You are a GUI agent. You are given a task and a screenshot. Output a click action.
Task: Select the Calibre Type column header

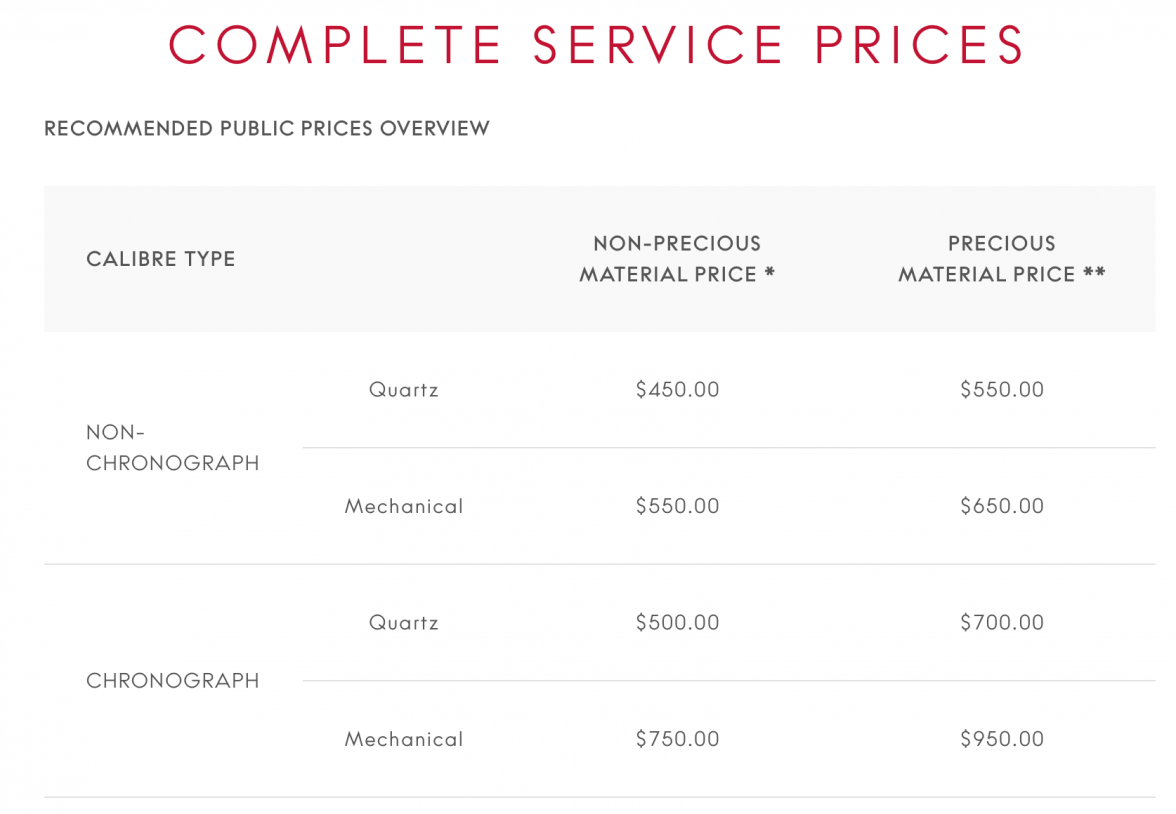tap(161, 259)
